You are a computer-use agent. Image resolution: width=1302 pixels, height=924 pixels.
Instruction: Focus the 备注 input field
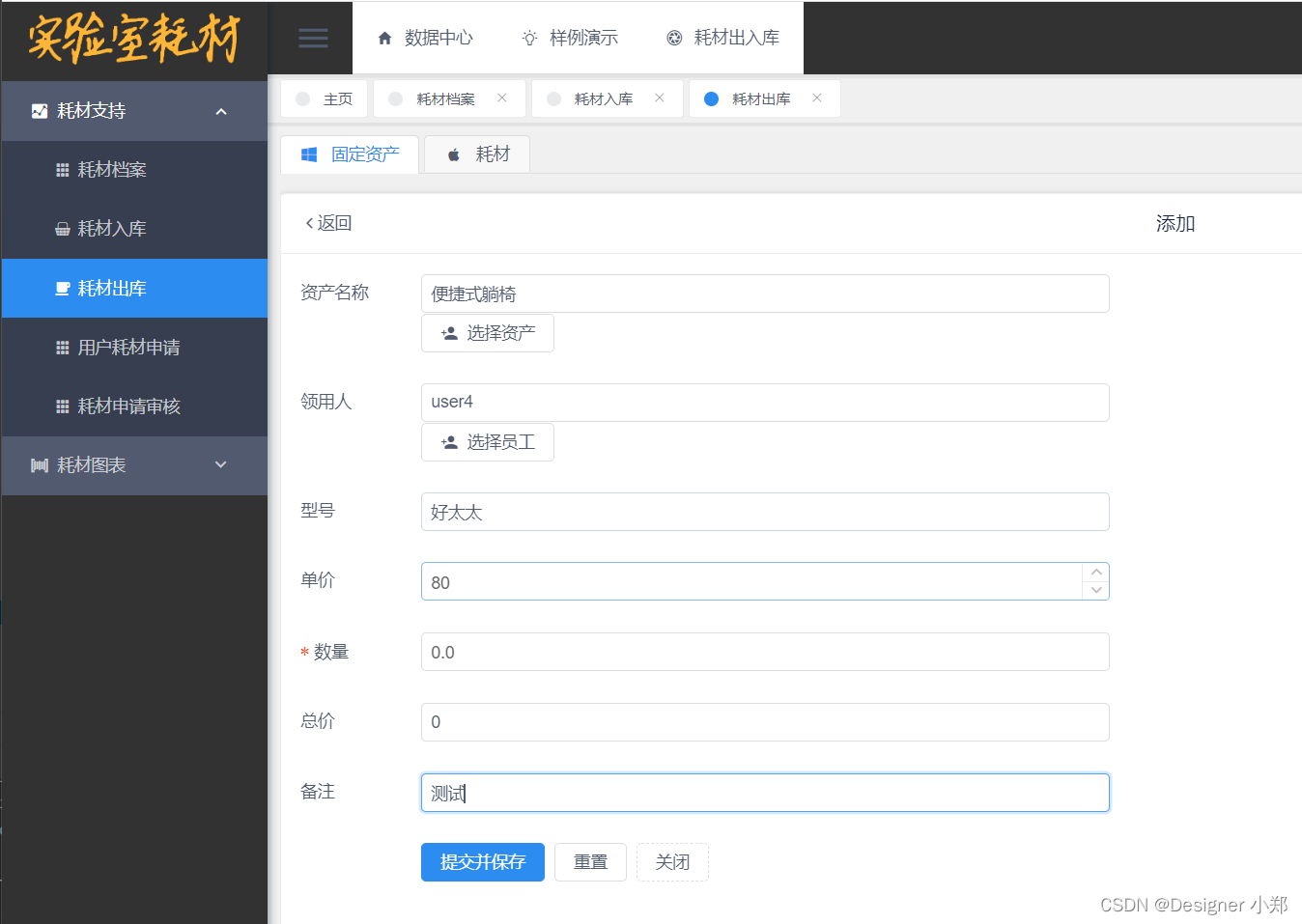765,793
